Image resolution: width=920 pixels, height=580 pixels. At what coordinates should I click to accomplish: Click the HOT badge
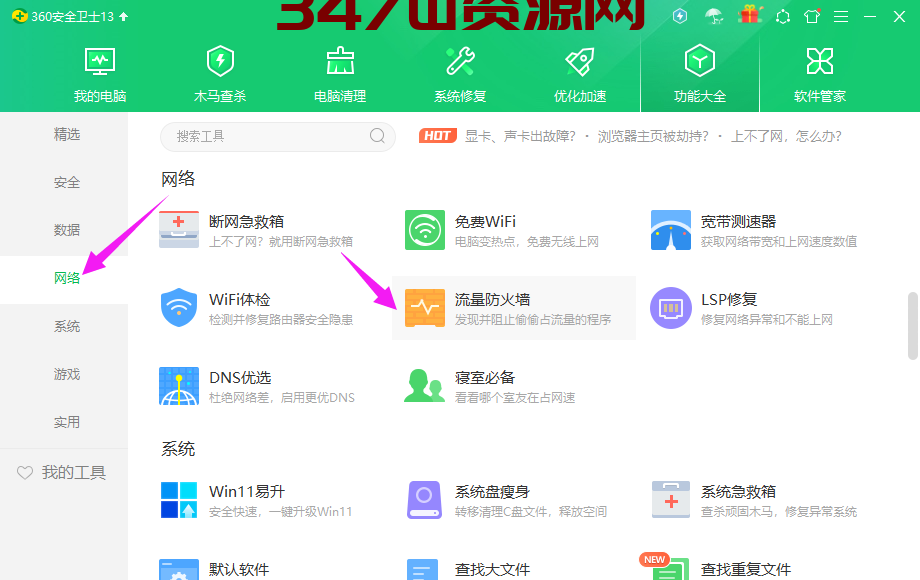click(x=438, y=136)
